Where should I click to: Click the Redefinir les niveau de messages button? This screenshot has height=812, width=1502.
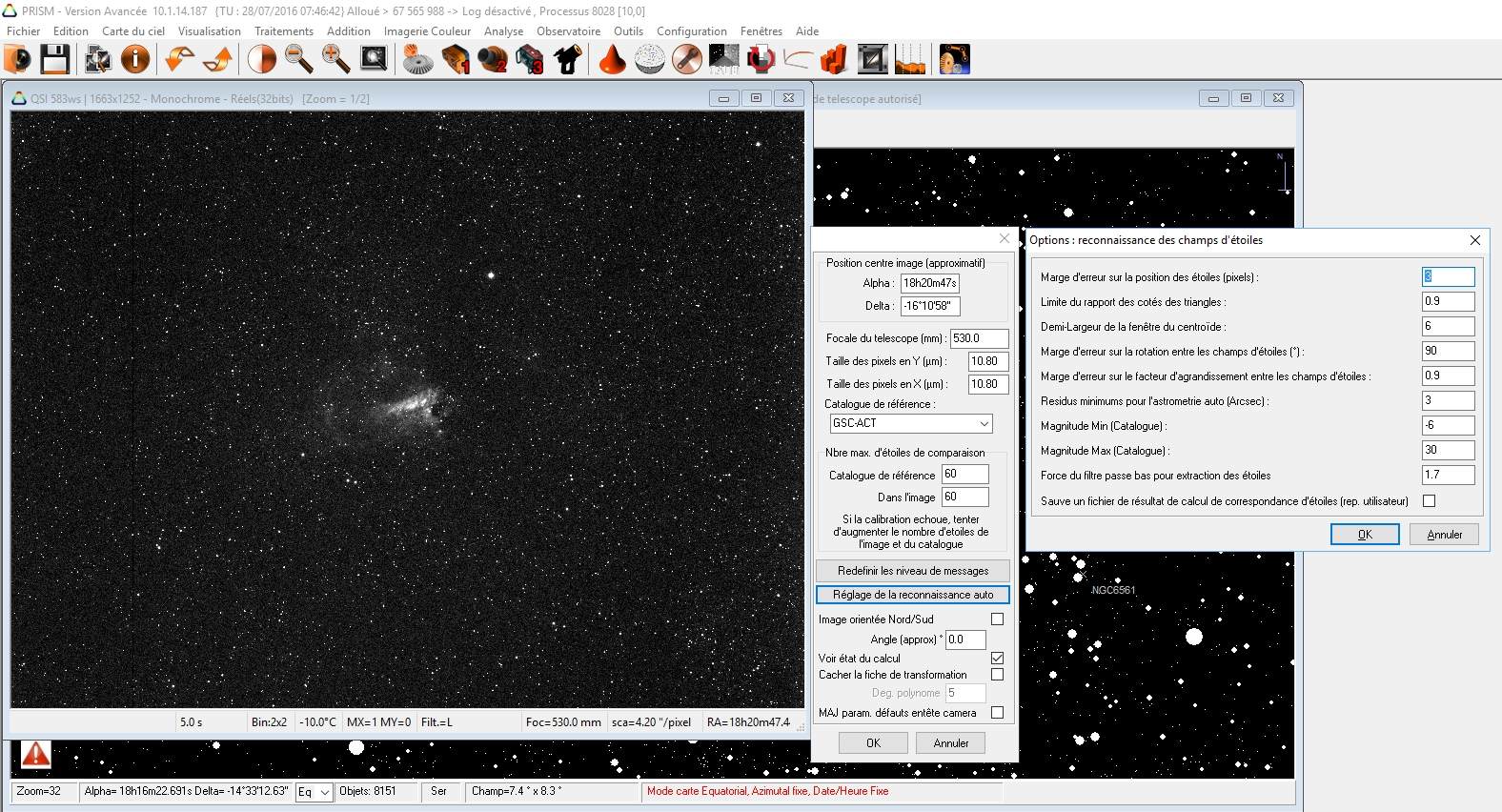[912, 571]
